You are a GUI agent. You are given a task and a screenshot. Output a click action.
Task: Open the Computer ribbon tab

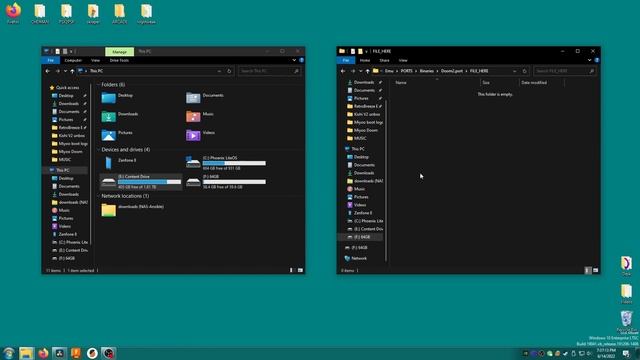[73, 60]
